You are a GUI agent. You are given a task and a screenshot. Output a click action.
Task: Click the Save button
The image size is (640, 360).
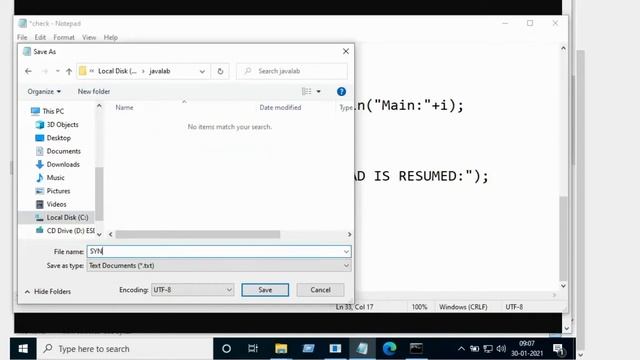tap(265, 290)
